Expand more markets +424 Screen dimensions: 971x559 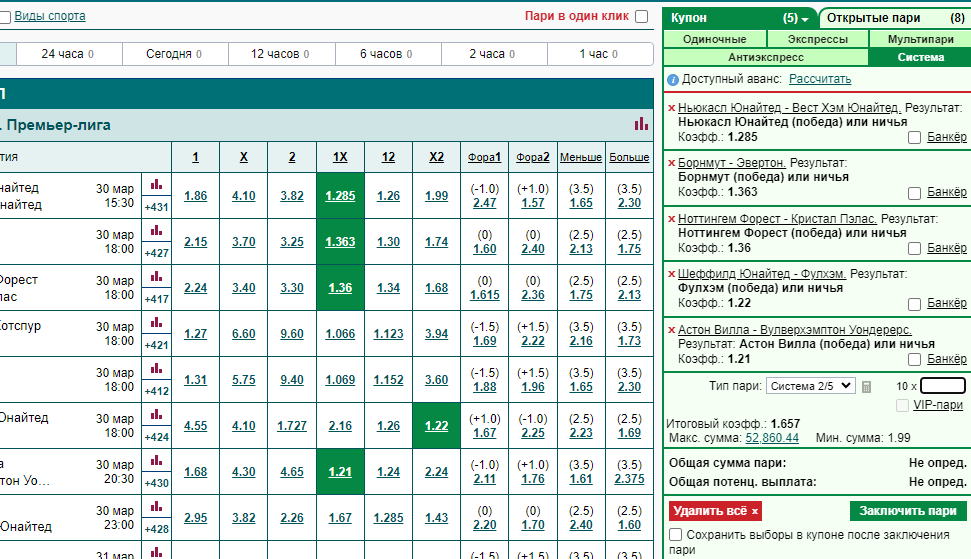pos(157,437)
